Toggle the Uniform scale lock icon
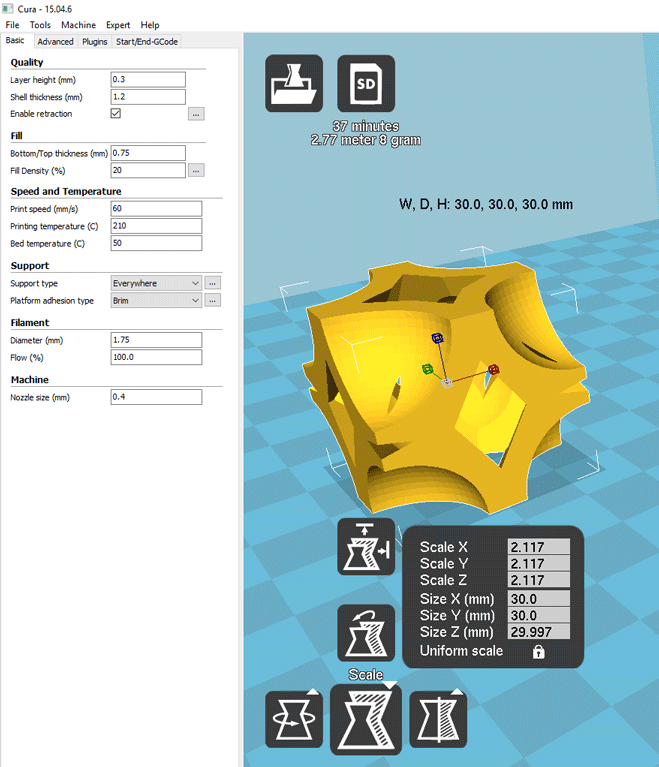This screenshot has height=767, width=659. tap(538, 652)
